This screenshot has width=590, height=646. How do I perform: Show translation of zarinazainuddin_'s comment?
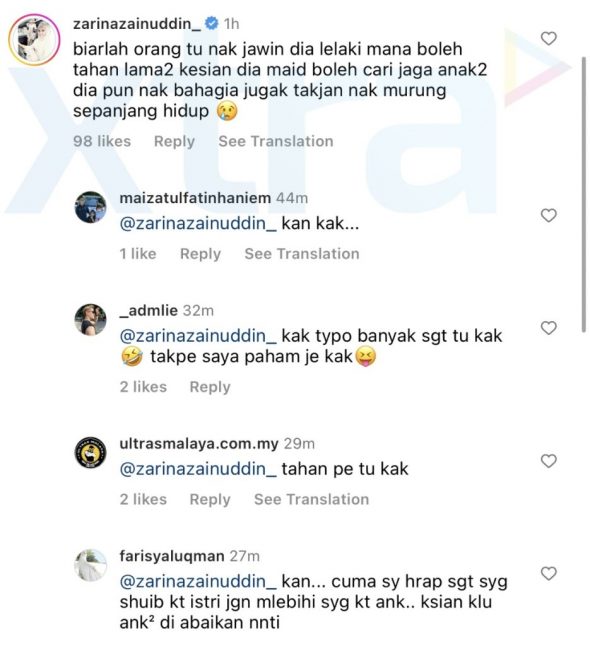coord(276,141)
